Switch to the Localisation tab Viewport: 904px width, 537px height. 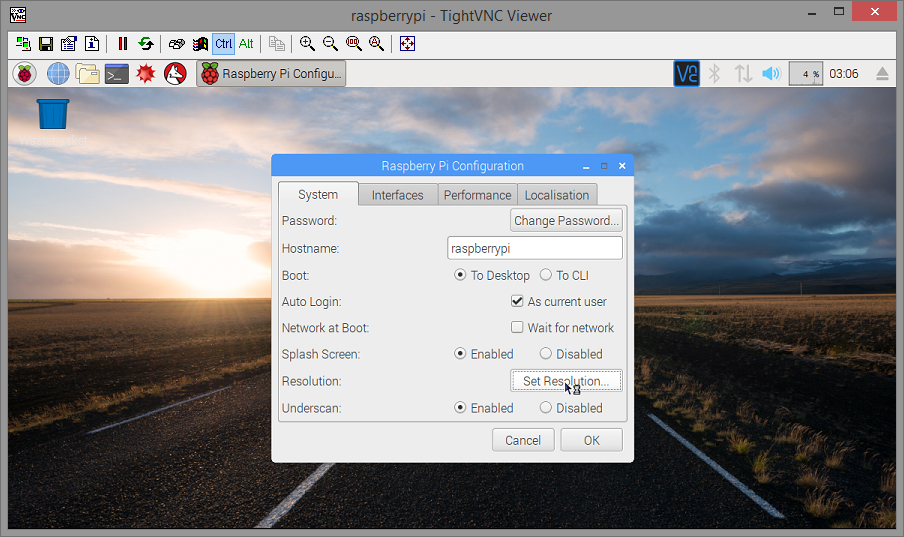point(557,195)
